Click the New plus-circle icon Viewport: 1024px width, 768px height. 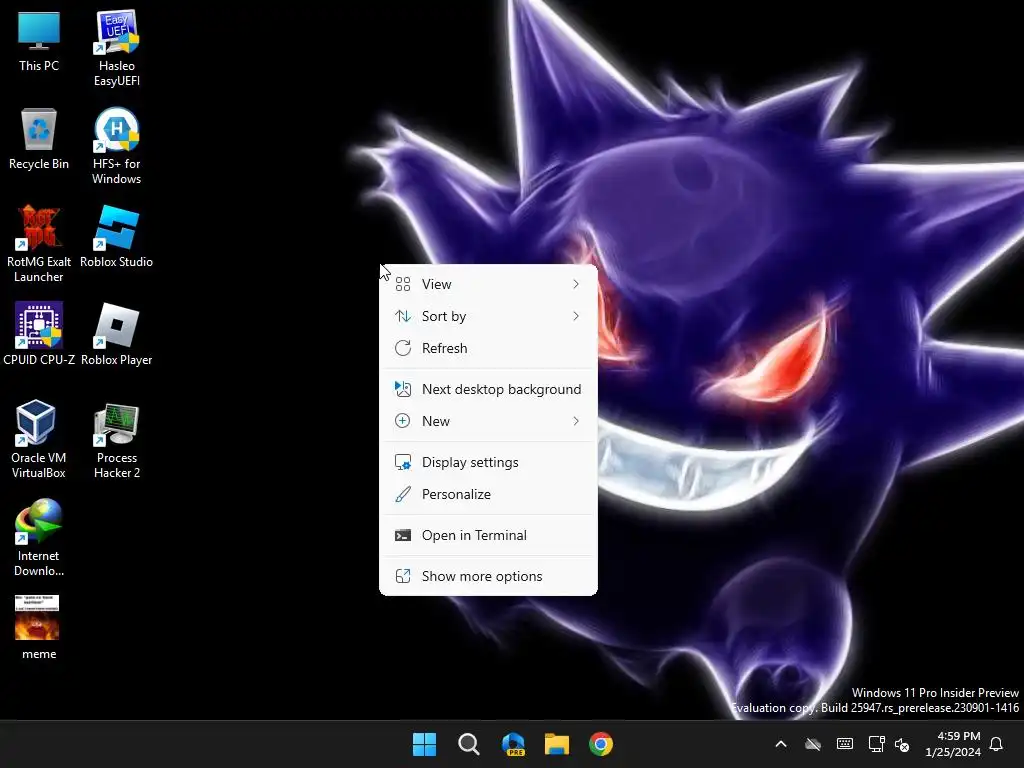click(403, 421)
